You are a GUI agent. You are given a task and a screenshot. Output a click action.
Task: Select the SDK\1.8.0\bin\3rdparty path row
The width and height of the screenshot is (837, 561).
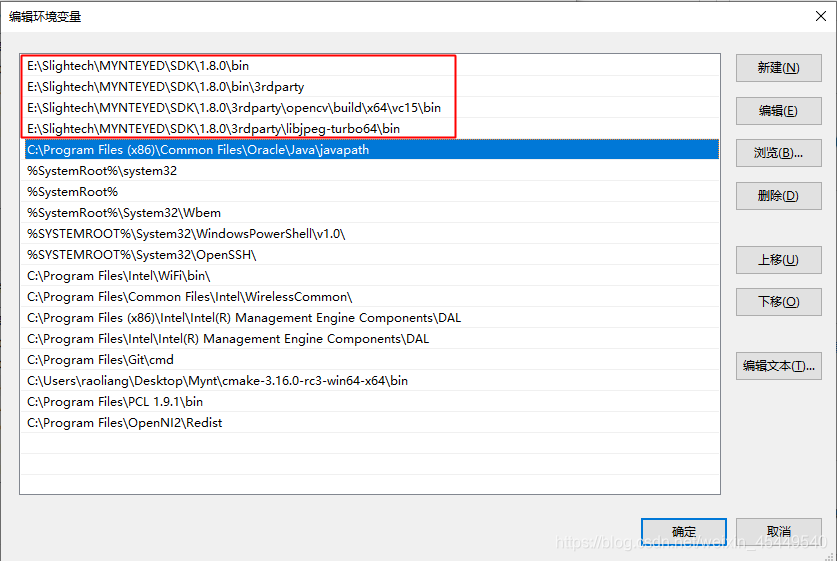pyautogui.click(x=372, y=86)
